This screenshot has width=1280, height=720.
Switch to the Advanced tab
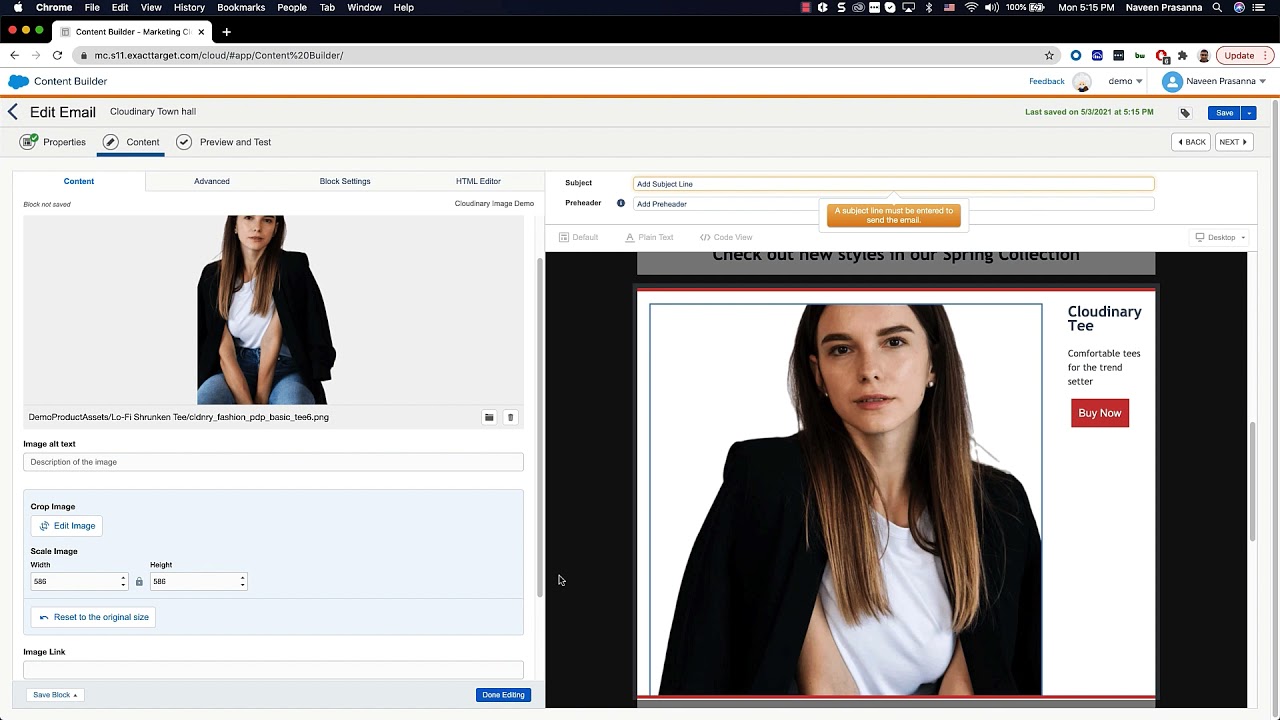click(211, 181)
